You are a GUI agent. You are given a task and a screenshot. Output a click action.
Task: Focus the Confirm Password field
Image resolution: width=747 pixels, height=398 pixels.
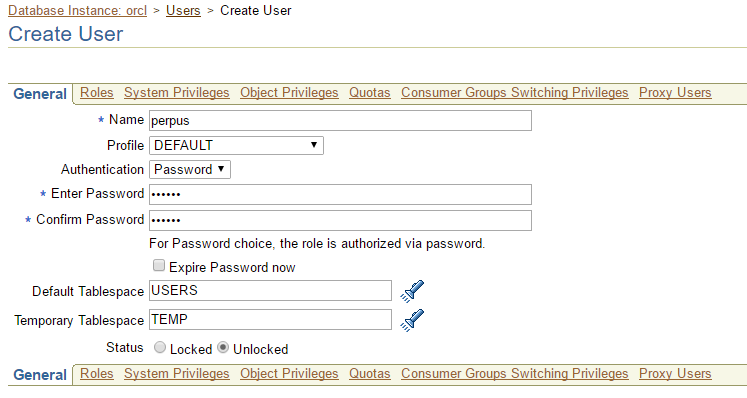coord(340,221)
